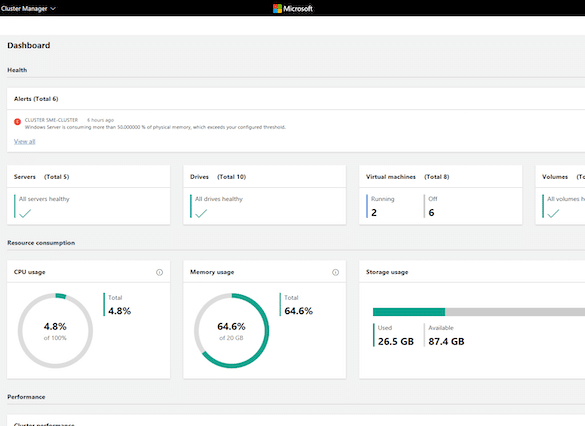
Task: Click the Dashboard page title
Action: [x=29, y=46]
